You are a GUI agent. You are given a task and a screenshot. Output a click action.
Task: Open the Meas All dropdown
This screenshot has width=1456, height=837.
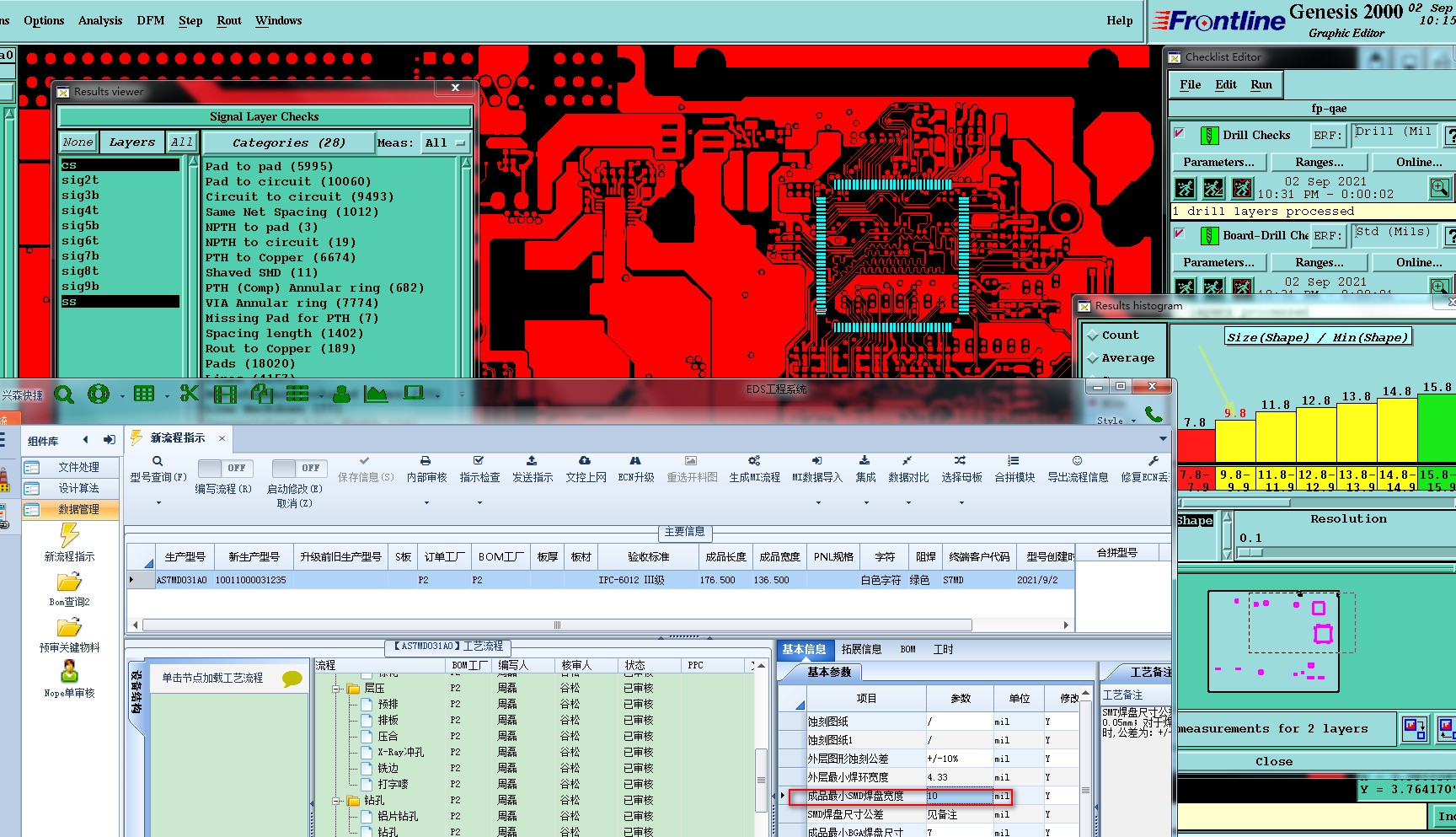pyautogui.click(x=445, y=142)
